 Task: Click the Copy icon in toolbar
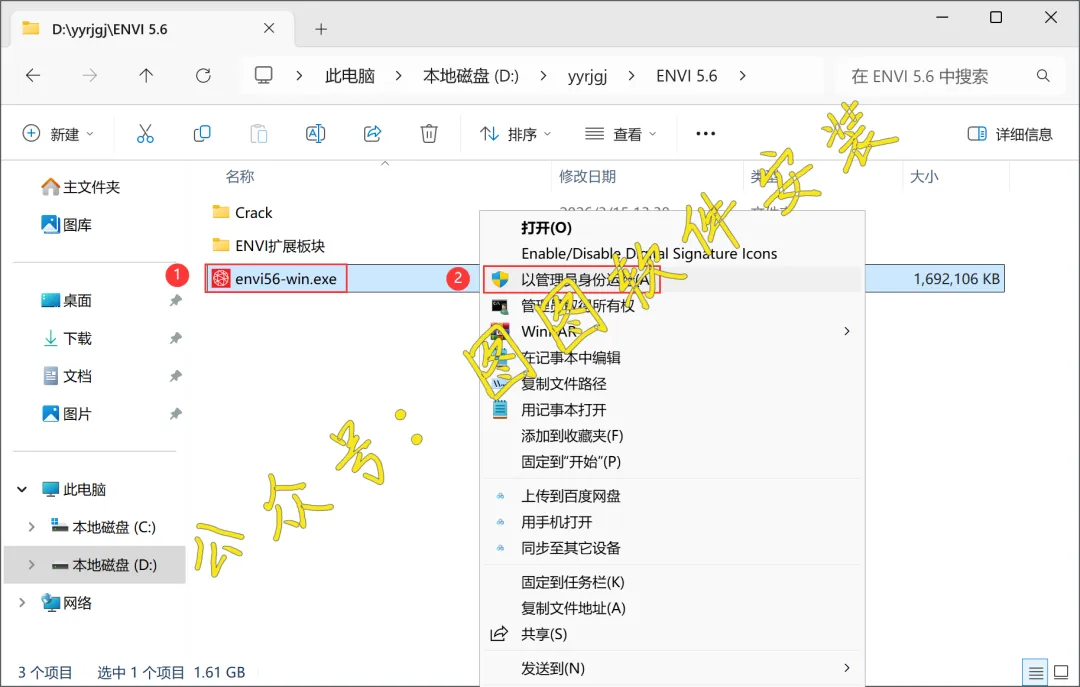(x=202, y=134)
